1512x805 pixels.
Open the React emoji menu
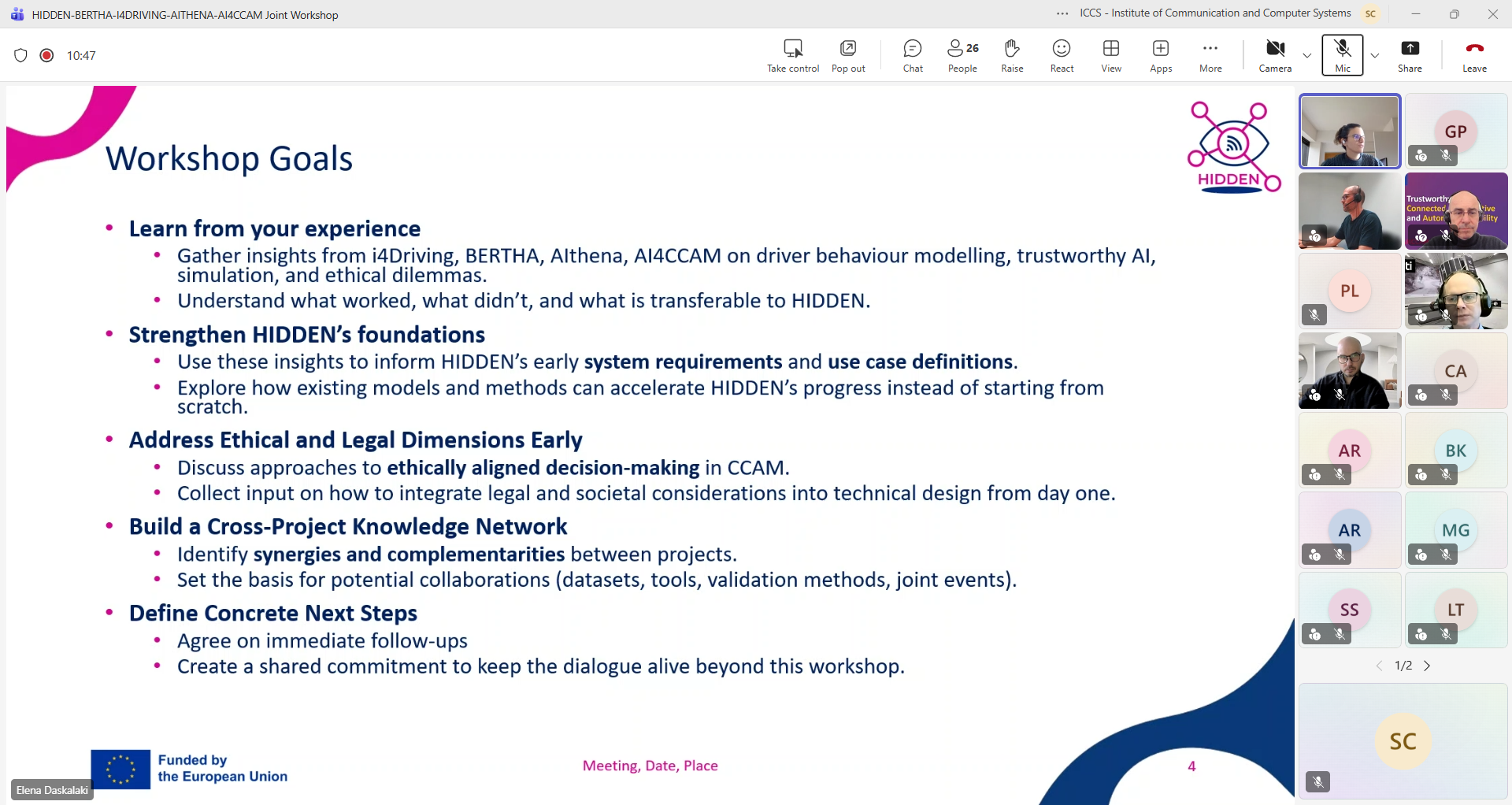[1062, 56]
